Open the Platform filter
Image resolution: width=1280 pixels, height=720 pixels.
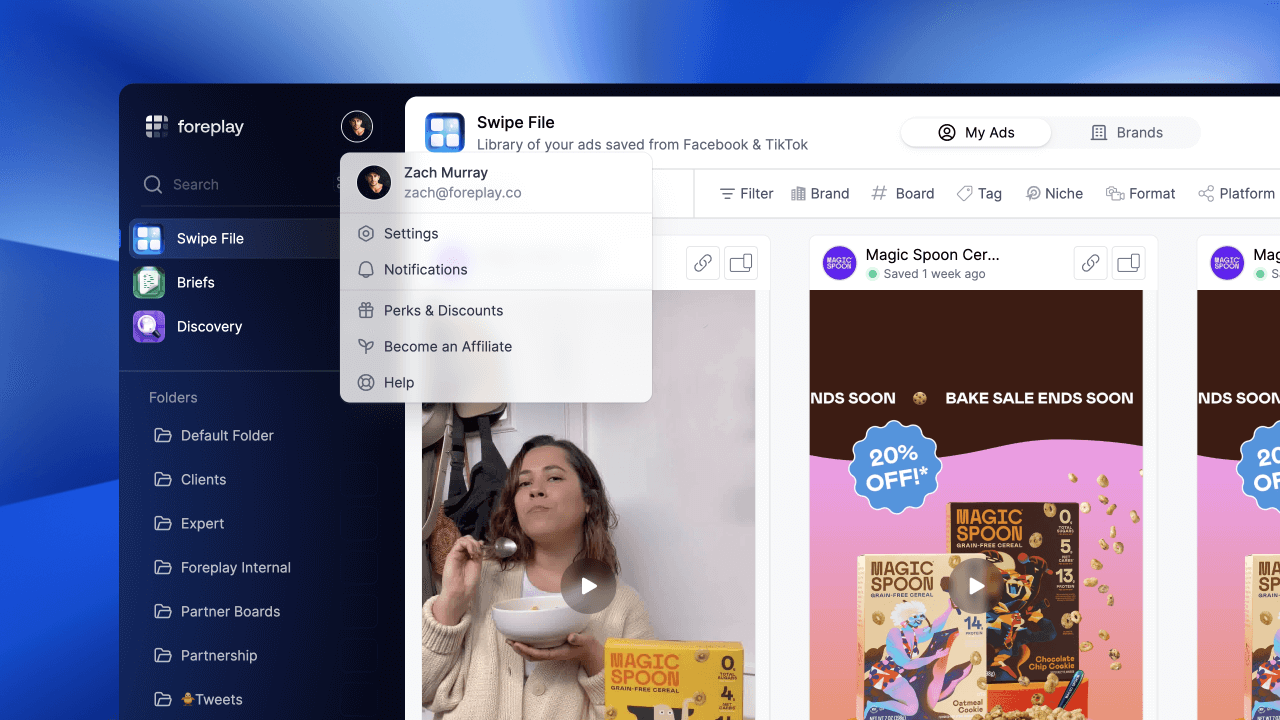1237,194
